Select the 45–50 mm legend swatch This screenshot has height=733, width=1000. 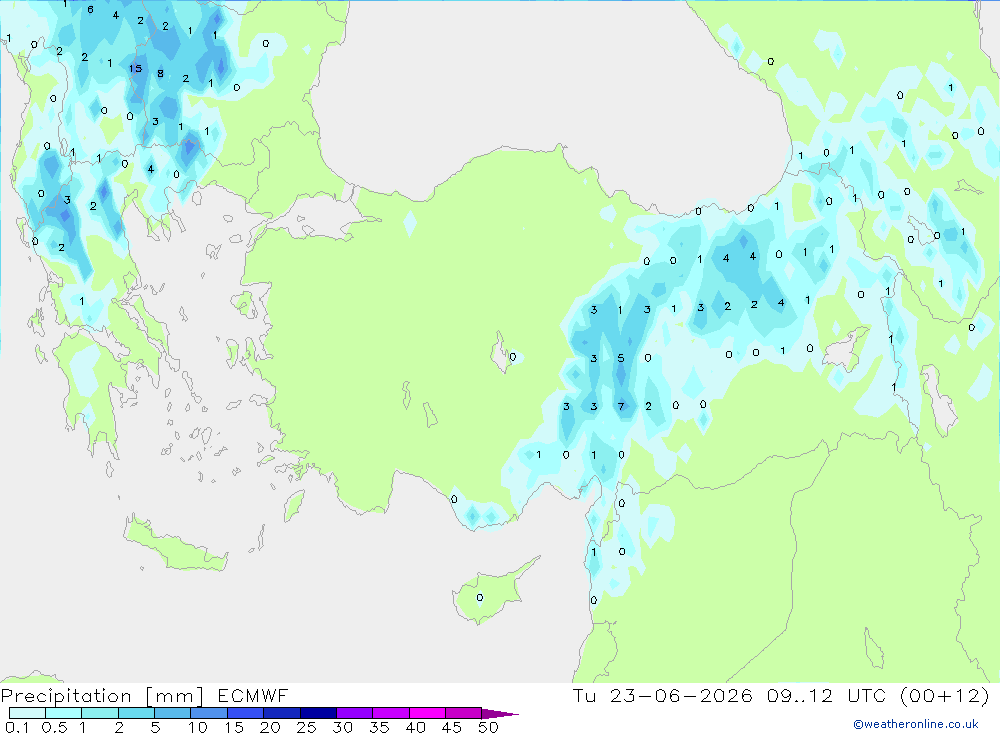coord(464,713)
